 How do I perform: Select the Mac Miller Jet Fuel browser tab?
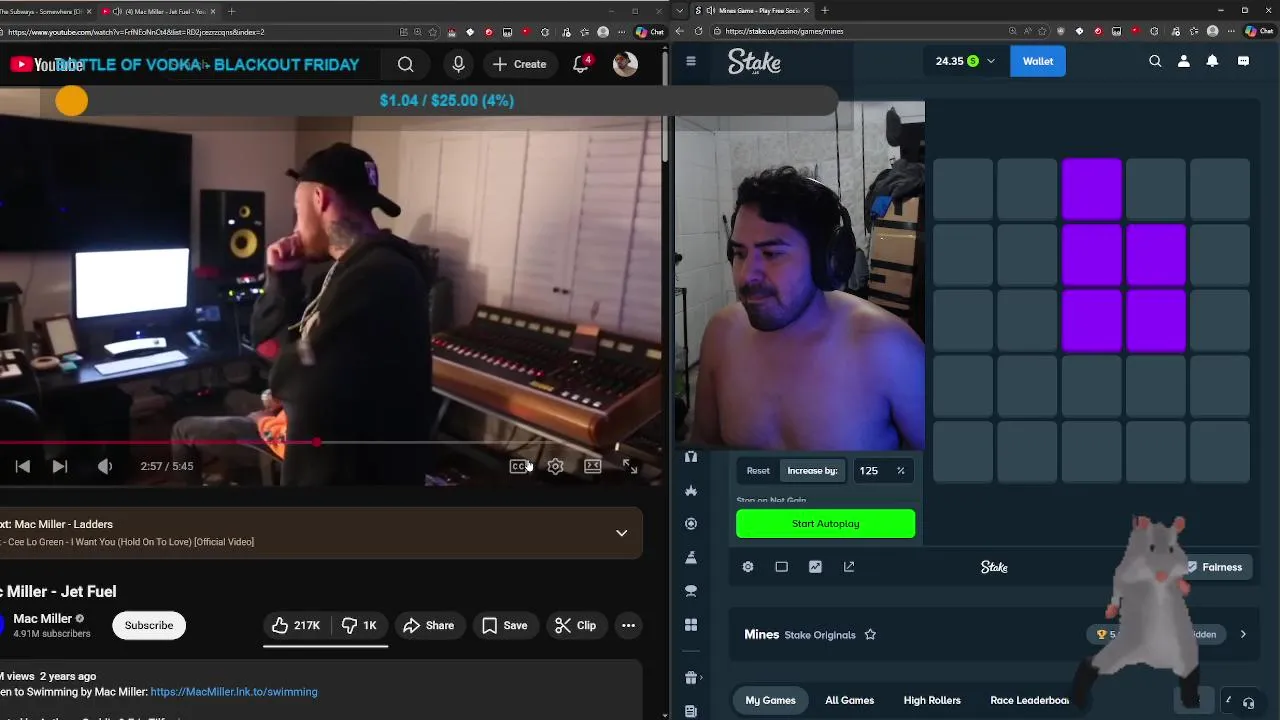(160, 11)
